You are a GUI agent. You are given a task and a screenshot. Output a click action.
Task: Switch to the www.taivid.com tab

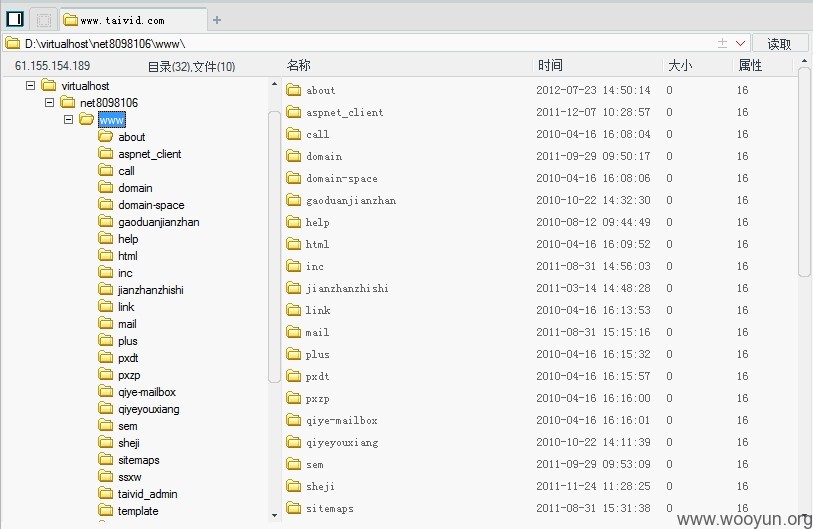(133, 20)
